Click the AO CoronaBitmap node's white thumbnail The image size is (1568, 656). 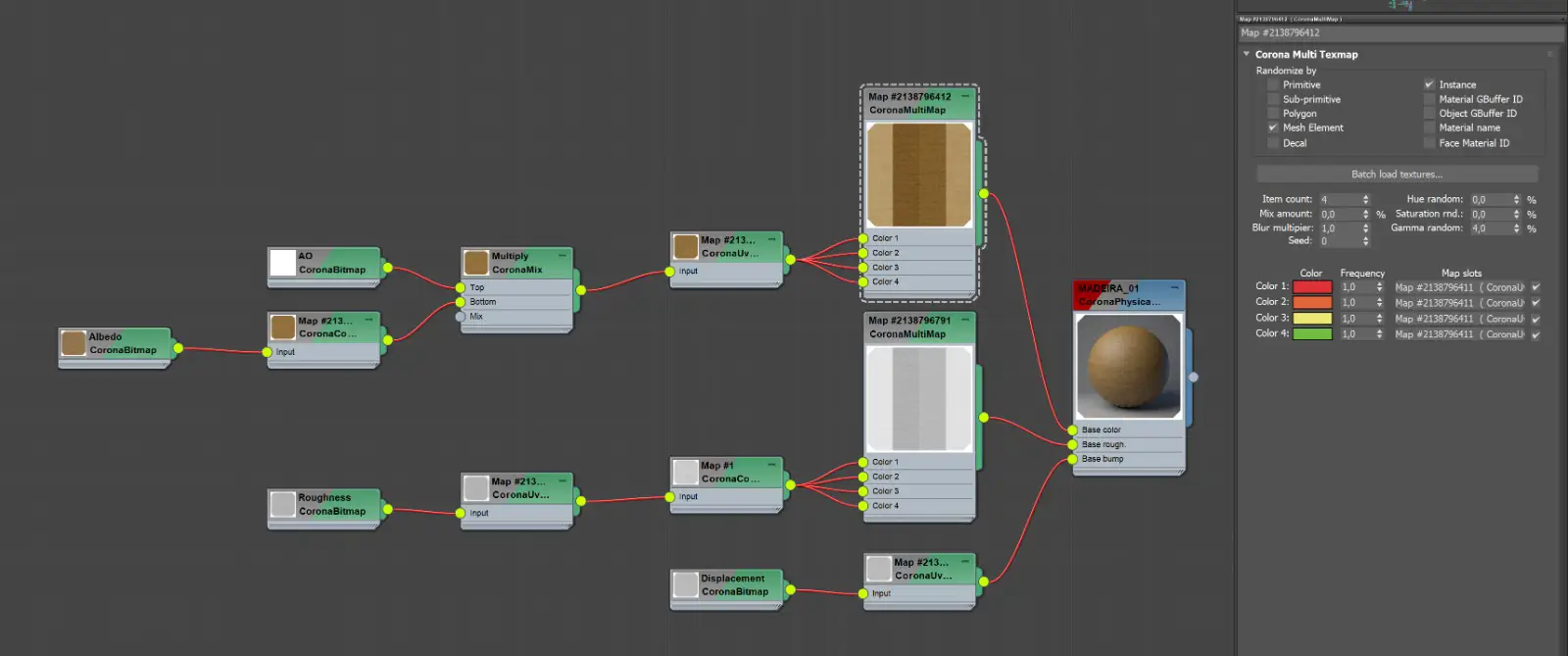(x=283, y=263)
